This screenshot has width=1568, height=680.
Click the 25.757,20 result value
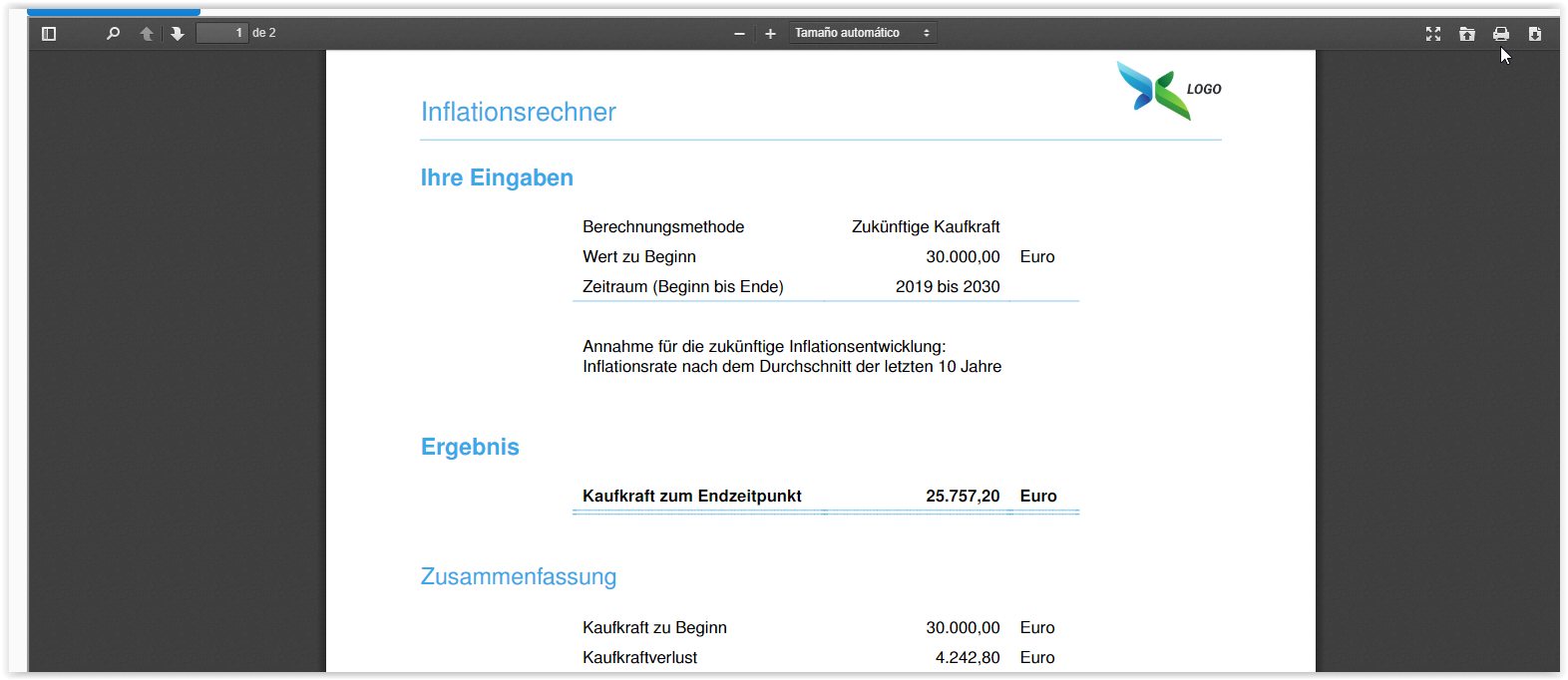tap(963, 496)
